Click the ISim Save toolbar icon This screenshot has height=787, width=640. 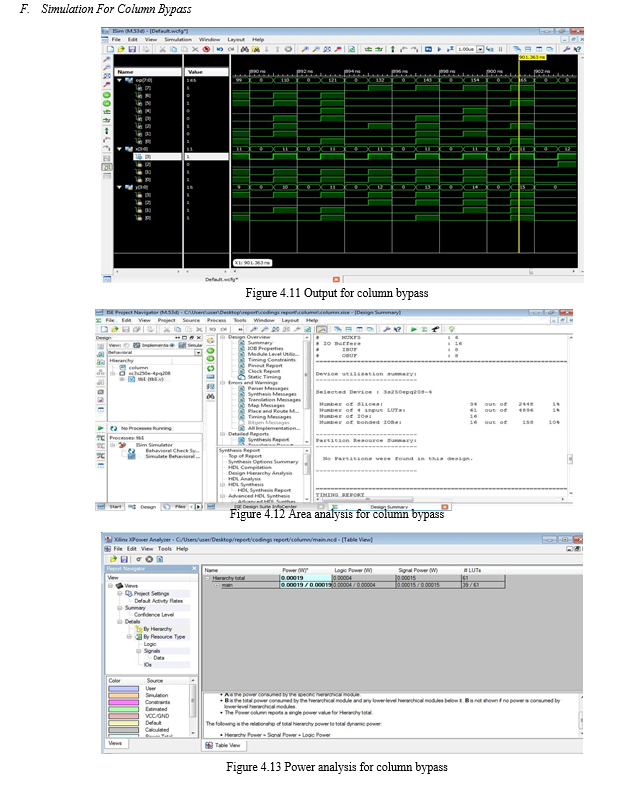click(x=132, y=49)
